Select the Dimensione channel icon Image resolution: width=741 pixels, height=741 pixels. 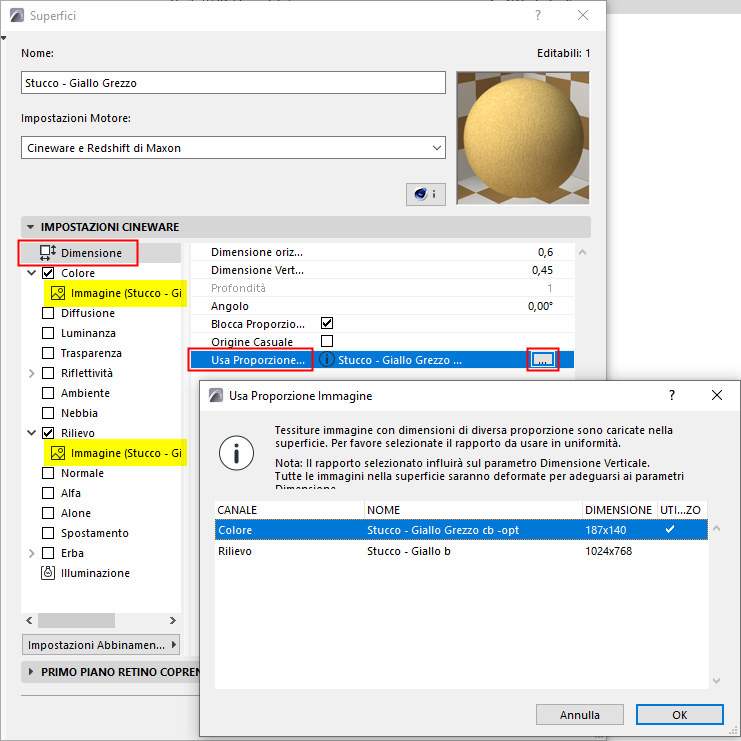pyautogui.click(x=48, y=253)
